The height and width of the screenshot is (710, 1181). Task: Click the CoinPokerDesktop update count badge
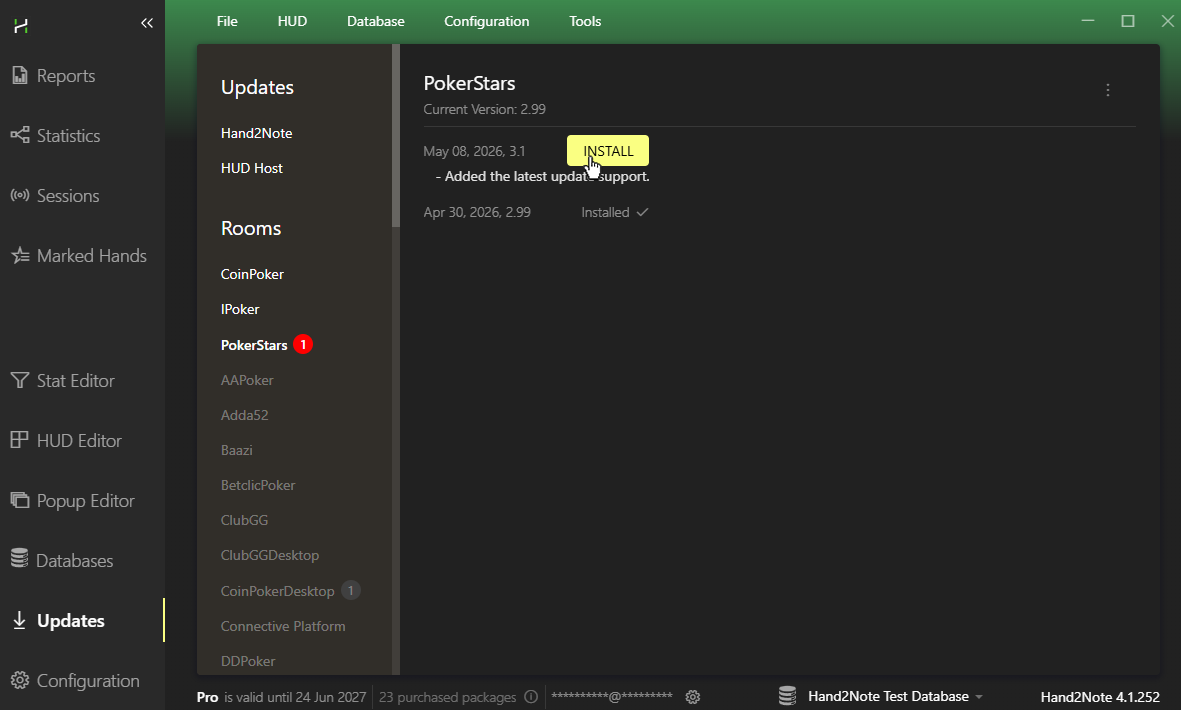(x=350, y=590)
